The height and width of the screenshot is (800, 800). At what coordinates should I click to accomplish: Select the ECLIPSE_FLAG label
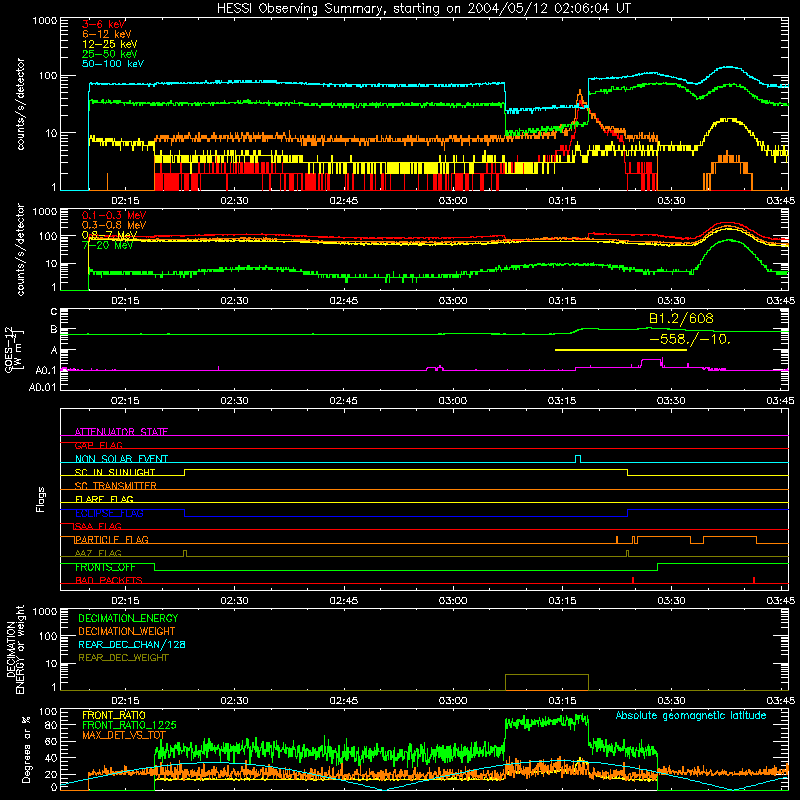[x=109, y=513]
